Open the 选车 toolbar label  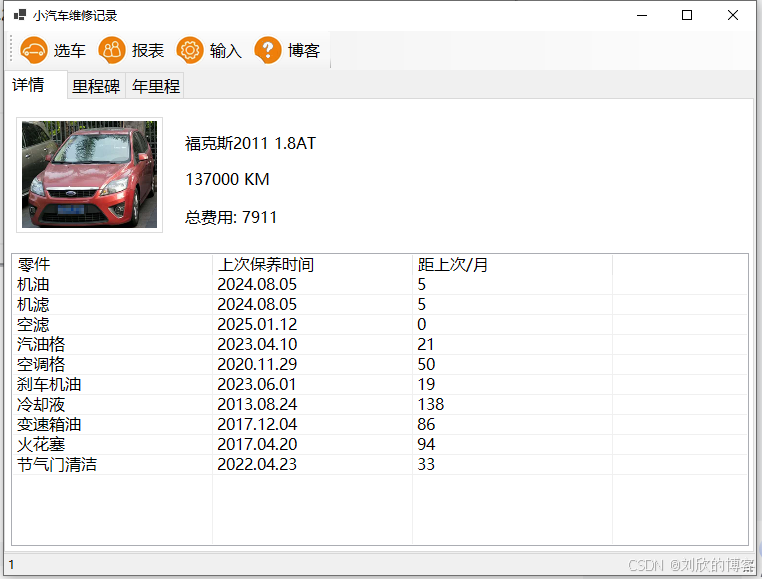[69, 51]
